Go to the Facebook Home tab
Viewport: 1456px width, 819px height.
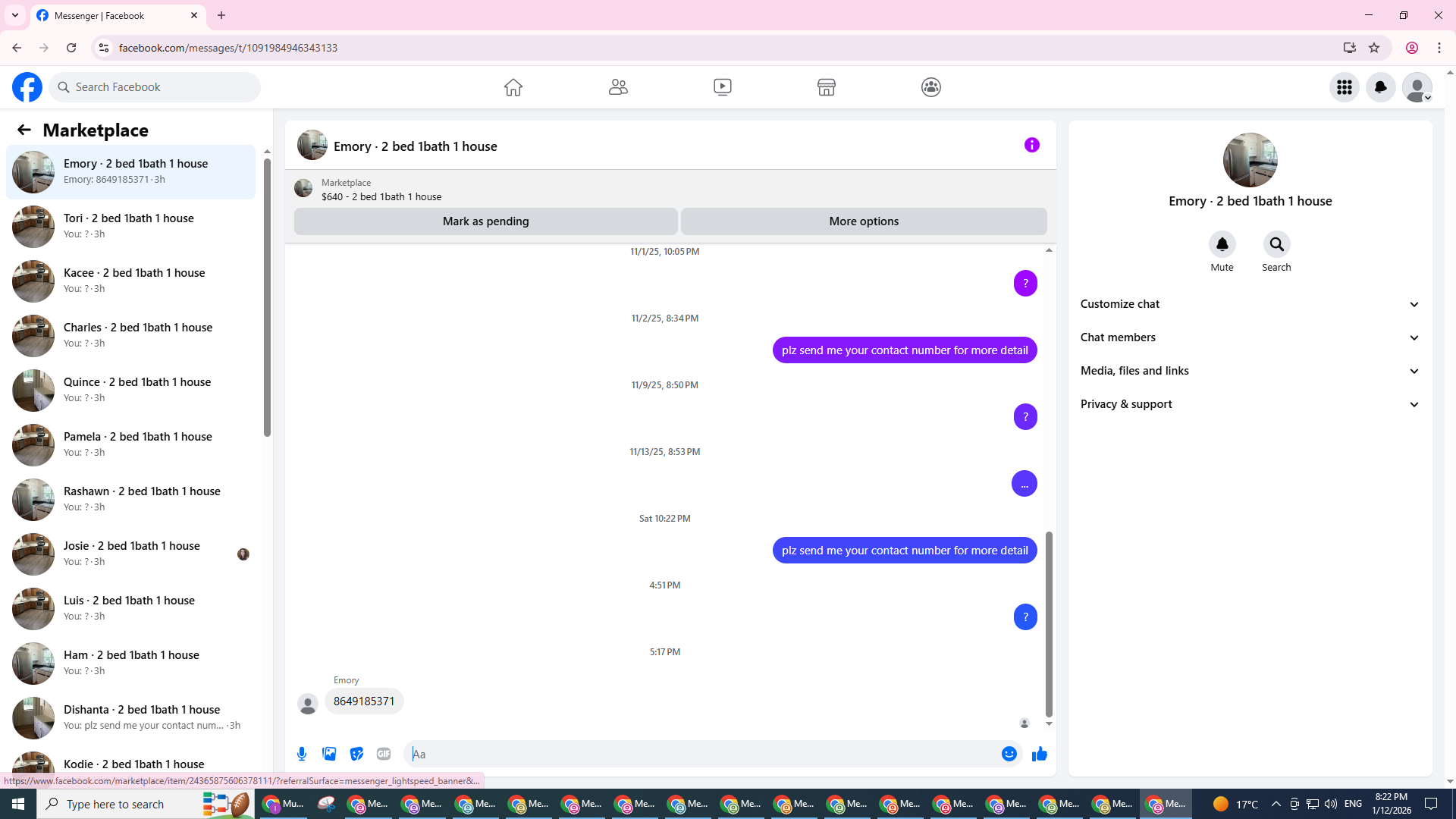513,87
